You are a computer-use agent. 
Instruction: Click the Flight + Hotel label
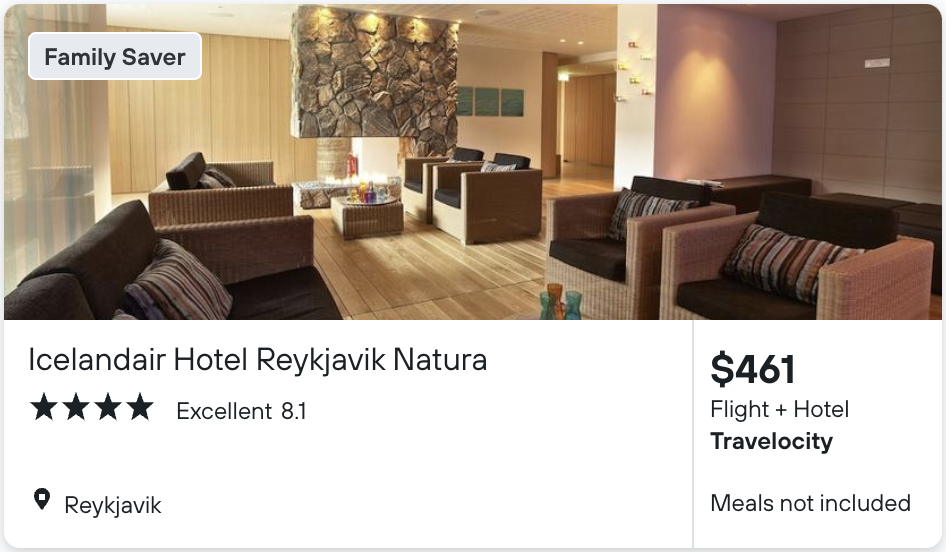(779, 409)
